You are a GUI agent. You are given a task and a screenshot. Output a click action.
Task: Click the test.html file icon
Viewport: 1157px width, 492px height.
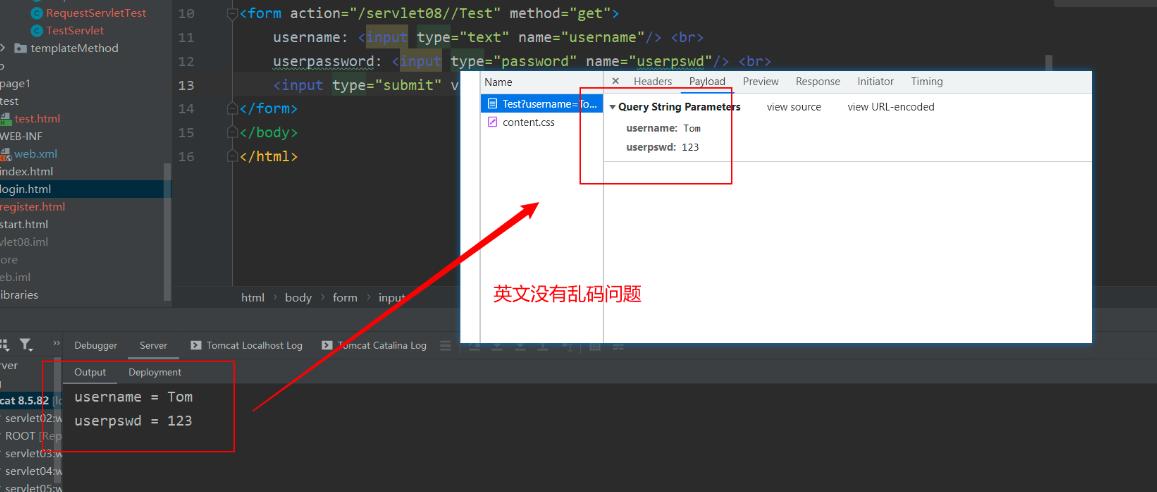[x=6, y=119]
